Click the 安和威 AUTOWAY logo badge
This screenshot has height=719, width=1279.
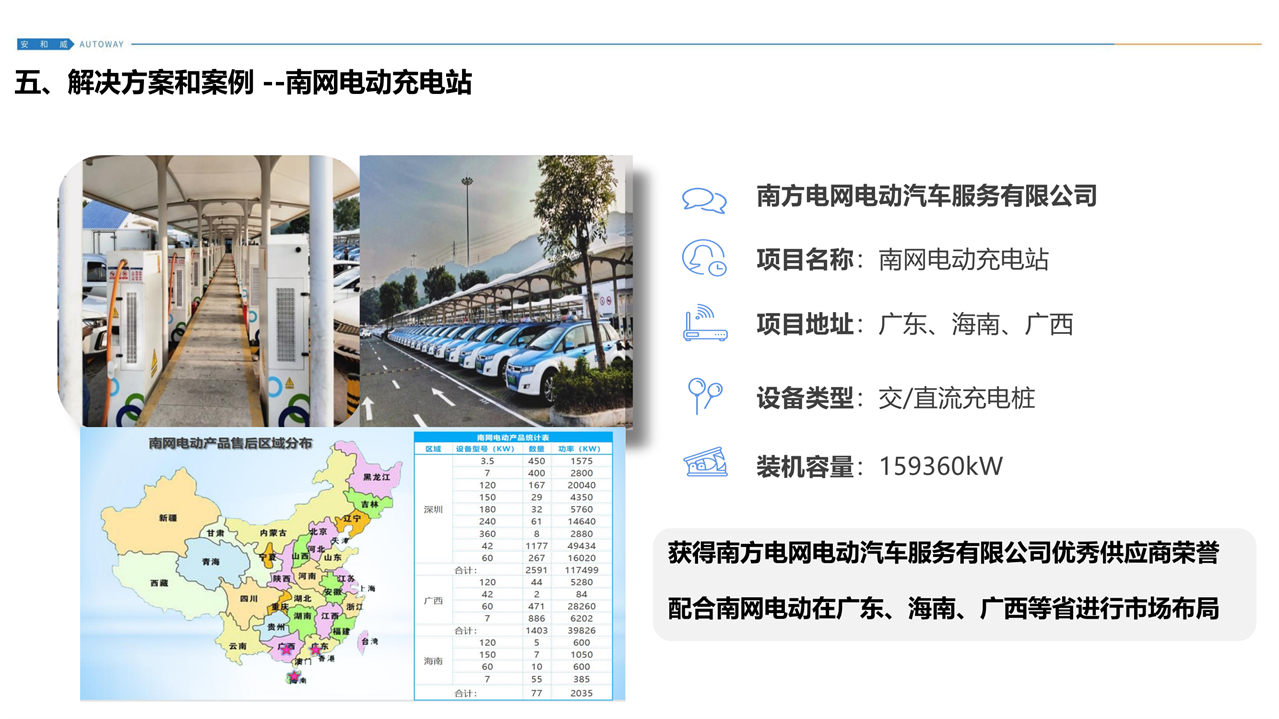coord(71,44)
